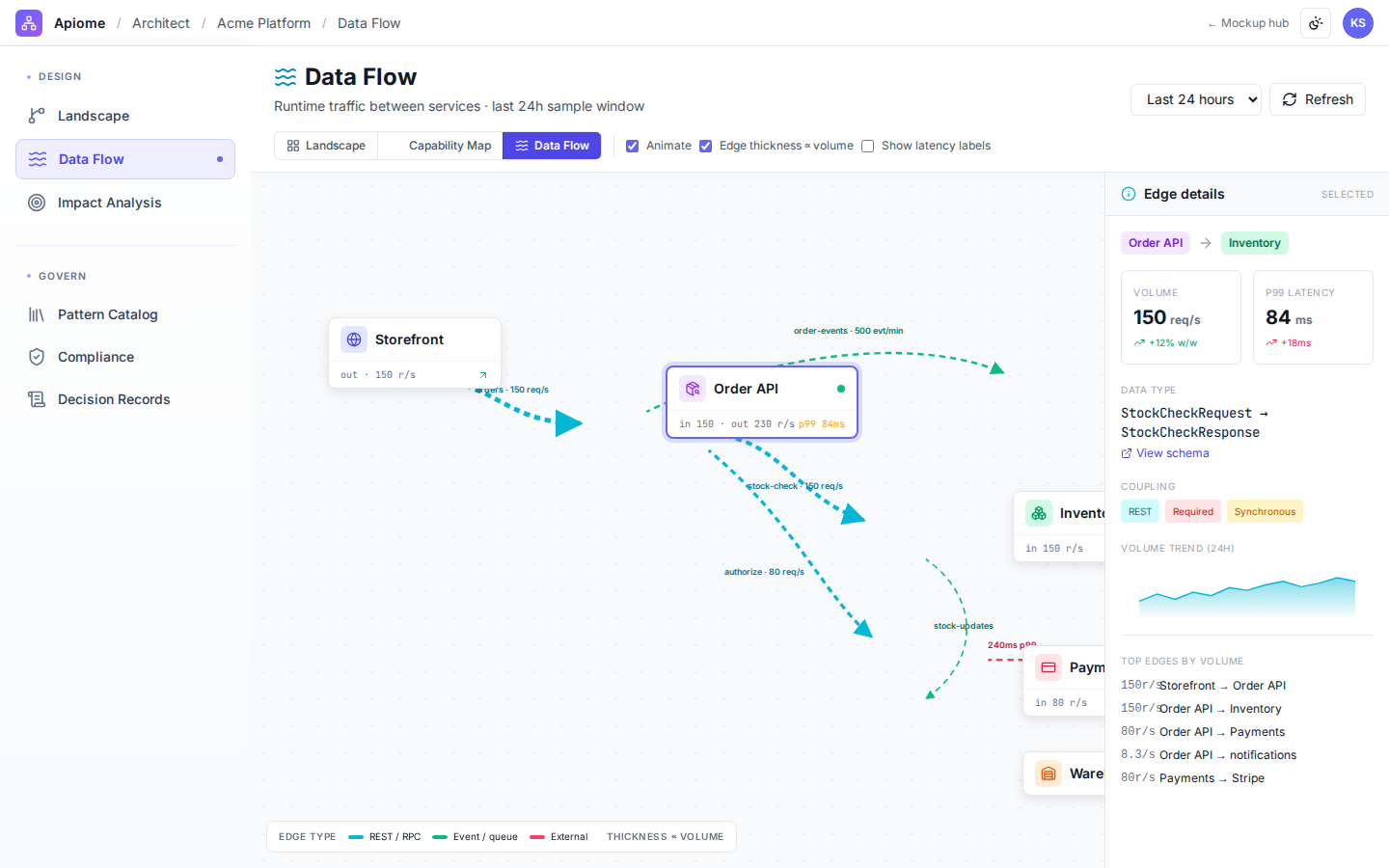Open Landscape in the sidebar
The image size is (1389, 868).
125,116
